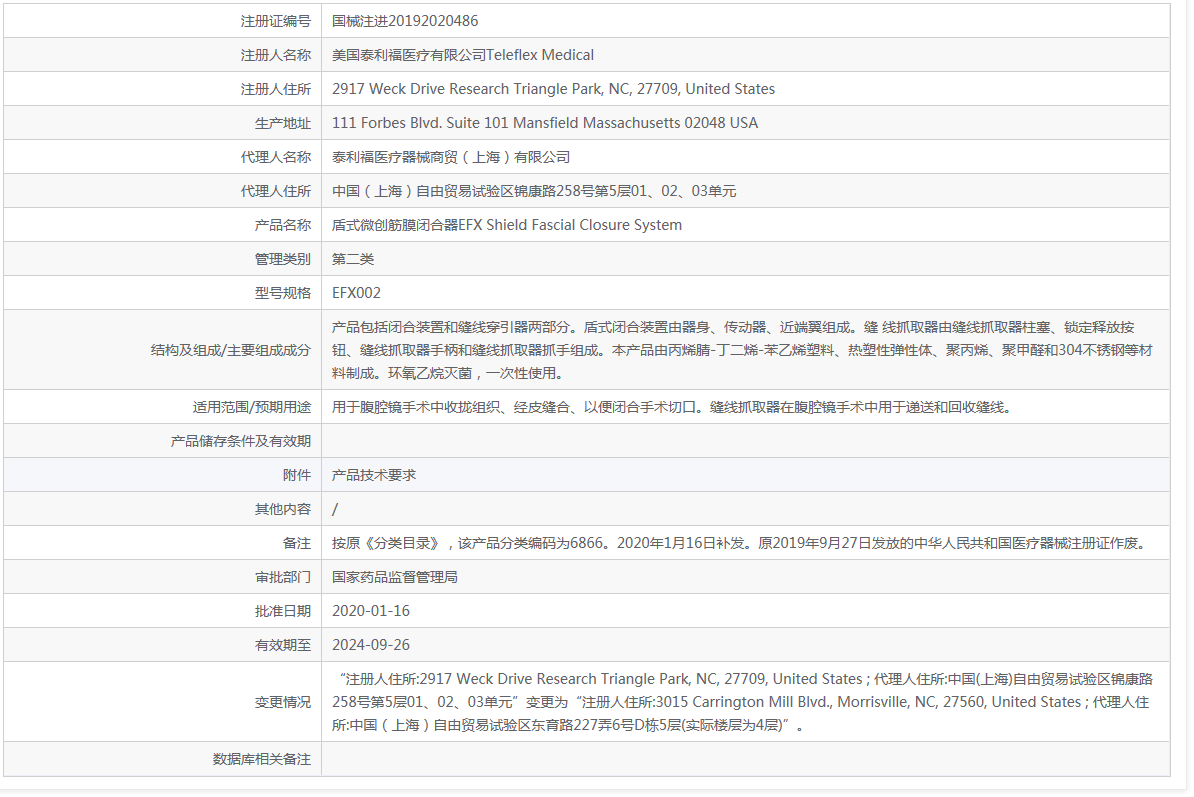Select expiry date 2024-09-26

point(371,646)
